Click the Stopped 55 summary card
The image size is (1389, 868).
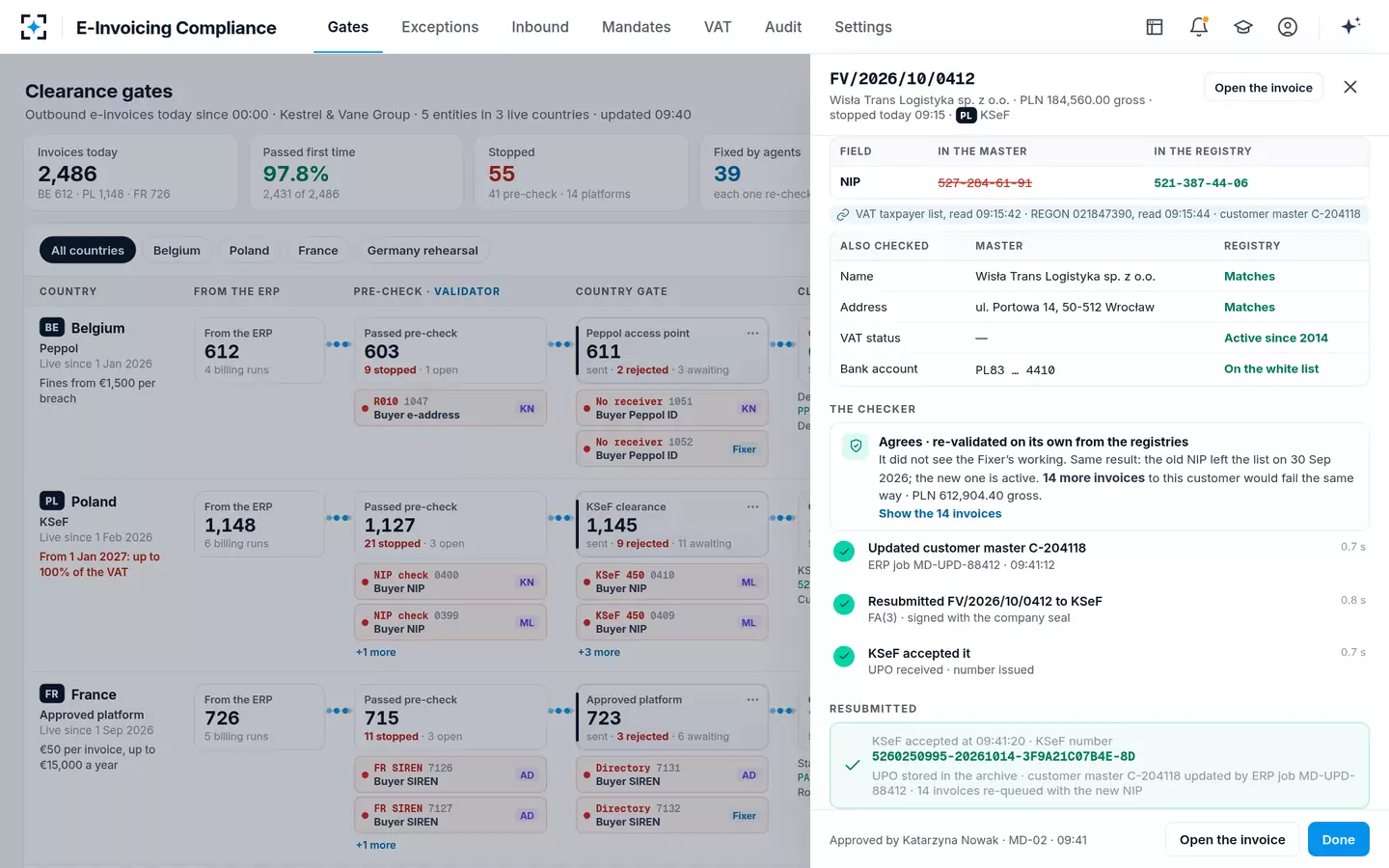tap(582, 173)
